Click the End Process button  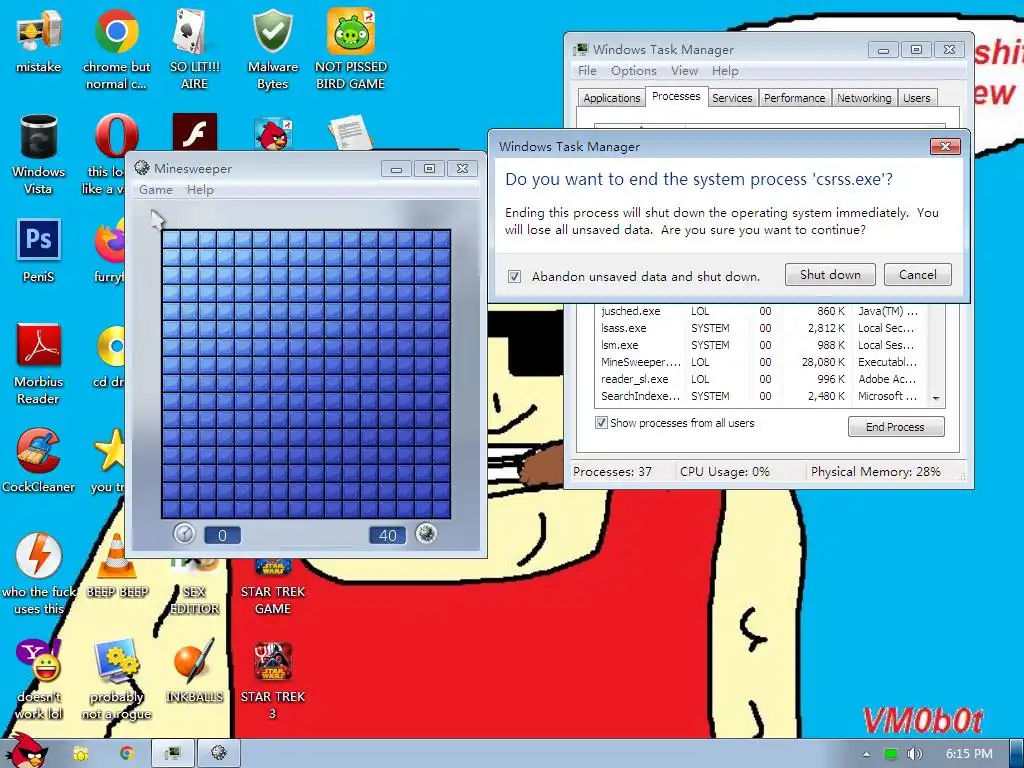pyautogui.click(x=895, y=426)
